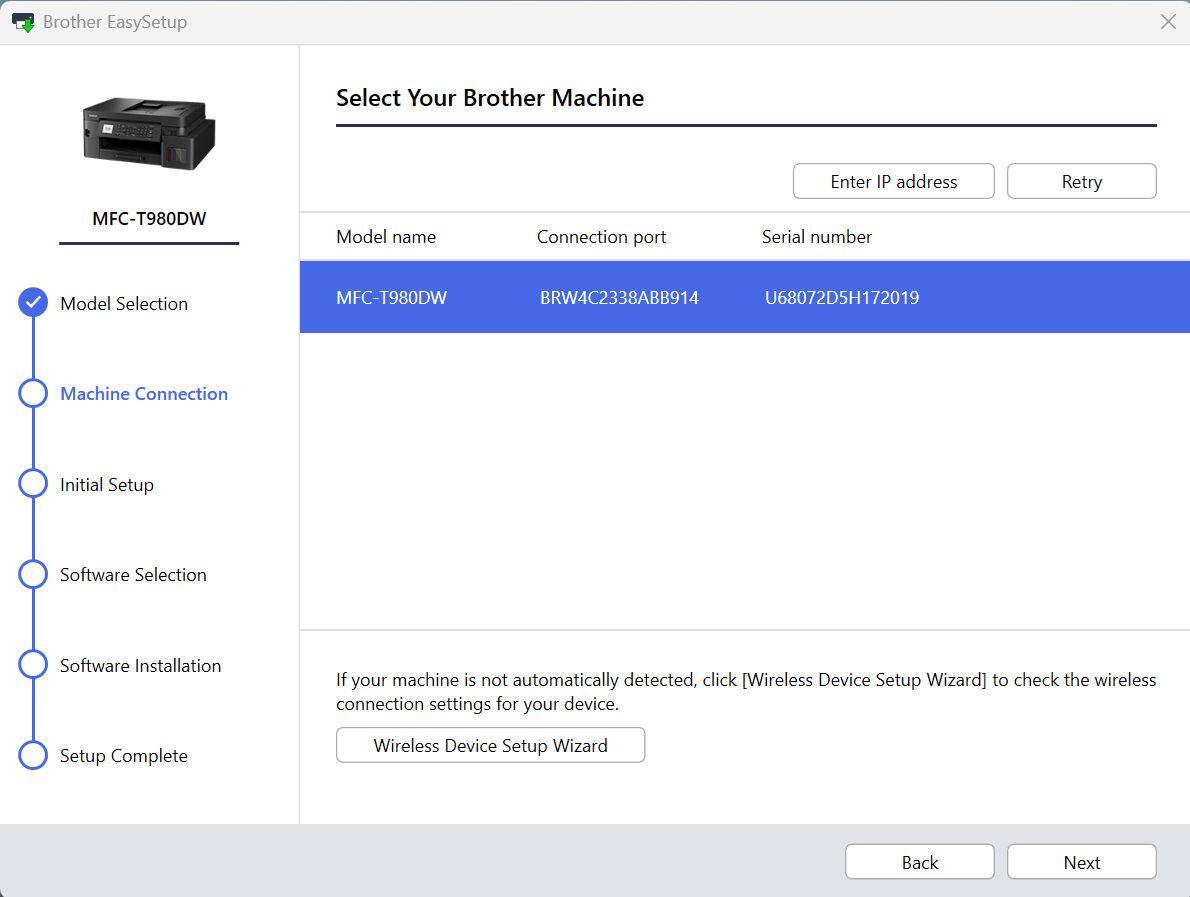Click the Software Selection step label
1190x897 pixels.
pyautogui.click(x=133, y=574)
